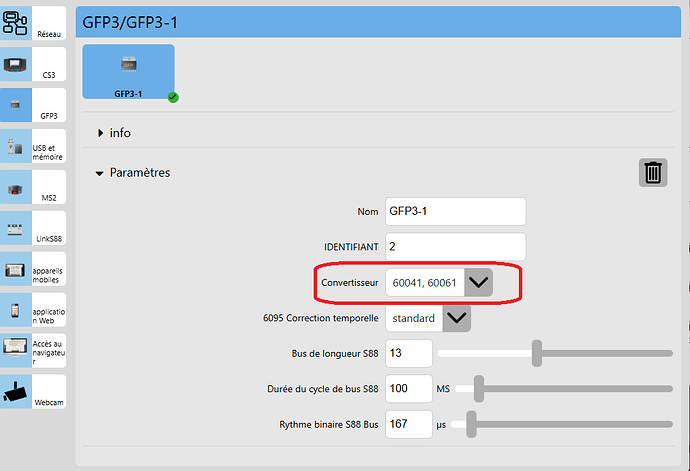This screenshot has height=471, width=690.
Task: Open 6095 Correction temporelle dropdown
Action: point(456,318)
